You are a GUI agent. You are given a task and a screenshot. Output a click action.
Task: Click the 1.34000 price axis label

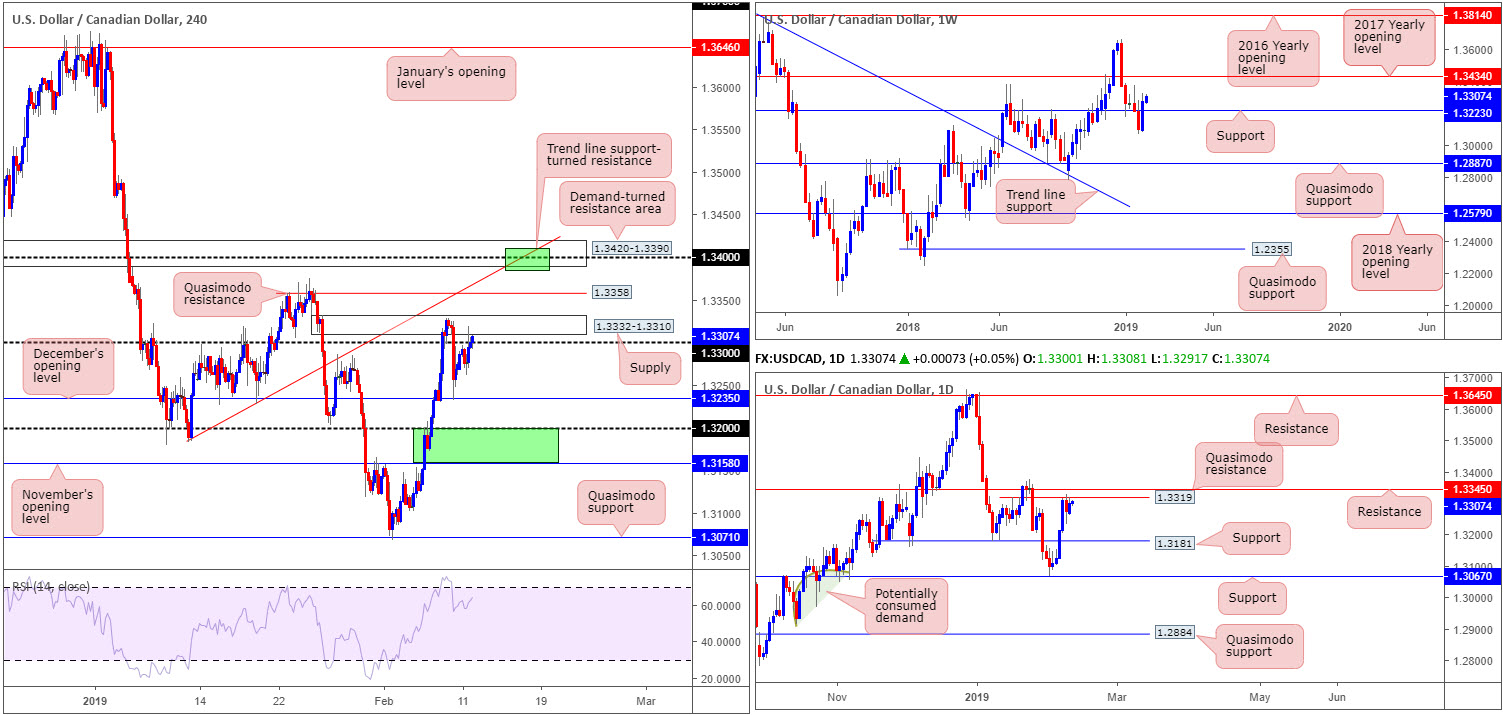pos(719,257)
